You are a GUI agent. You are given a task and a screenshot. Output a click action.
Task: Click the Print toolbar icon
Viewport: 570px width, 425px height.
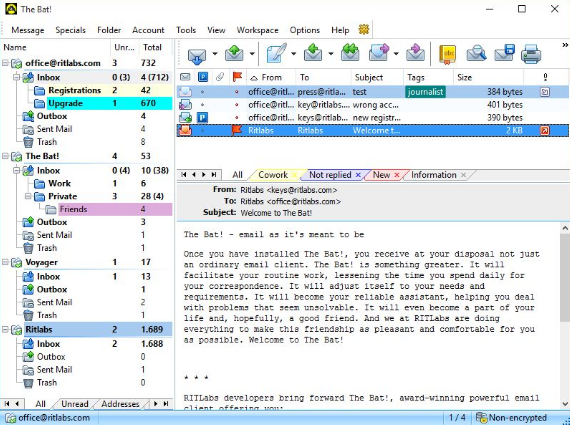531,55
